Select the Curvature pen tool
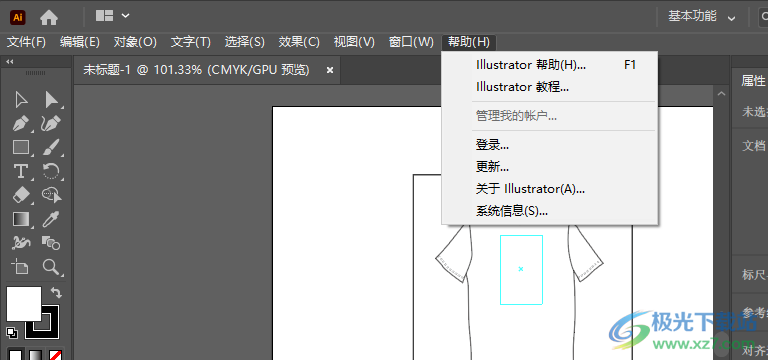The image size is (768, 360). click(51, 123)
